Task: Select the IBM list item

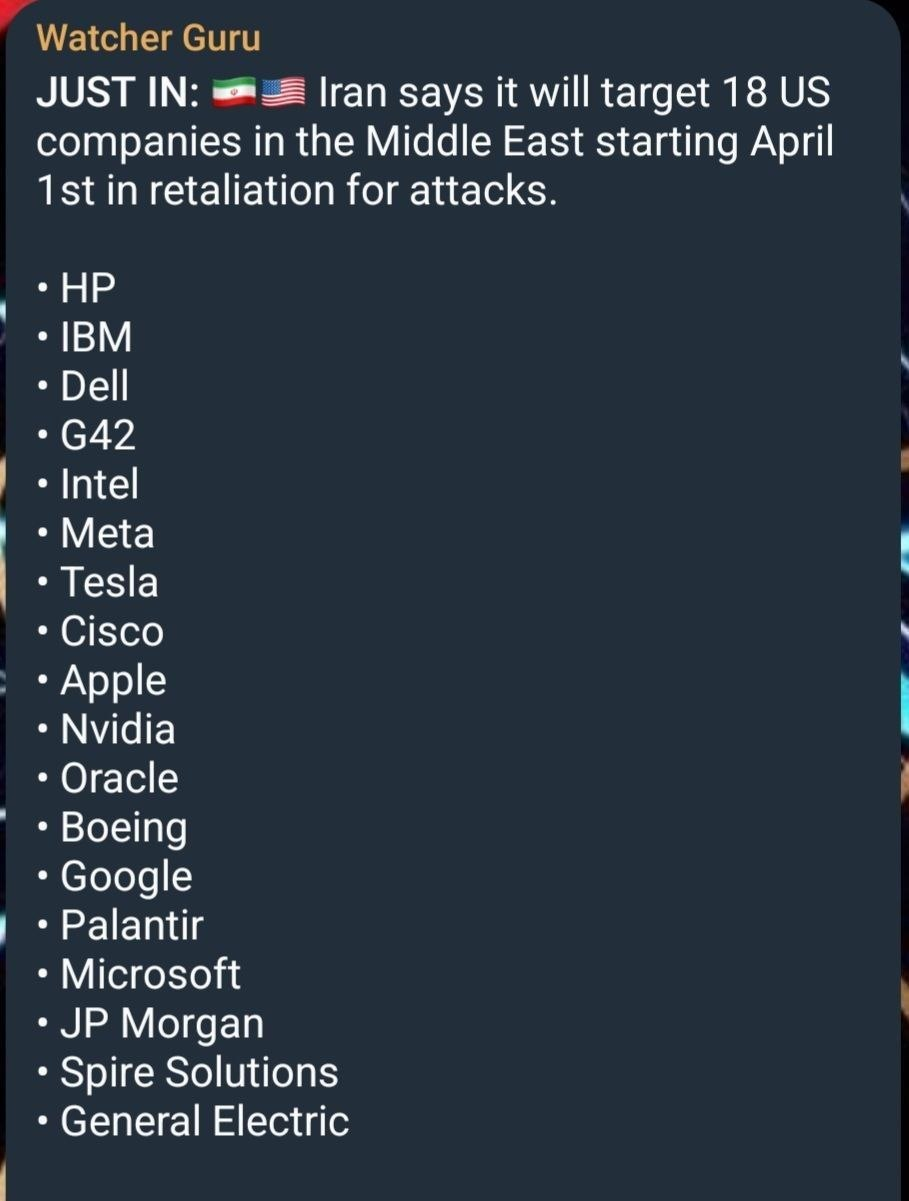Action: (x=96, y=338)
